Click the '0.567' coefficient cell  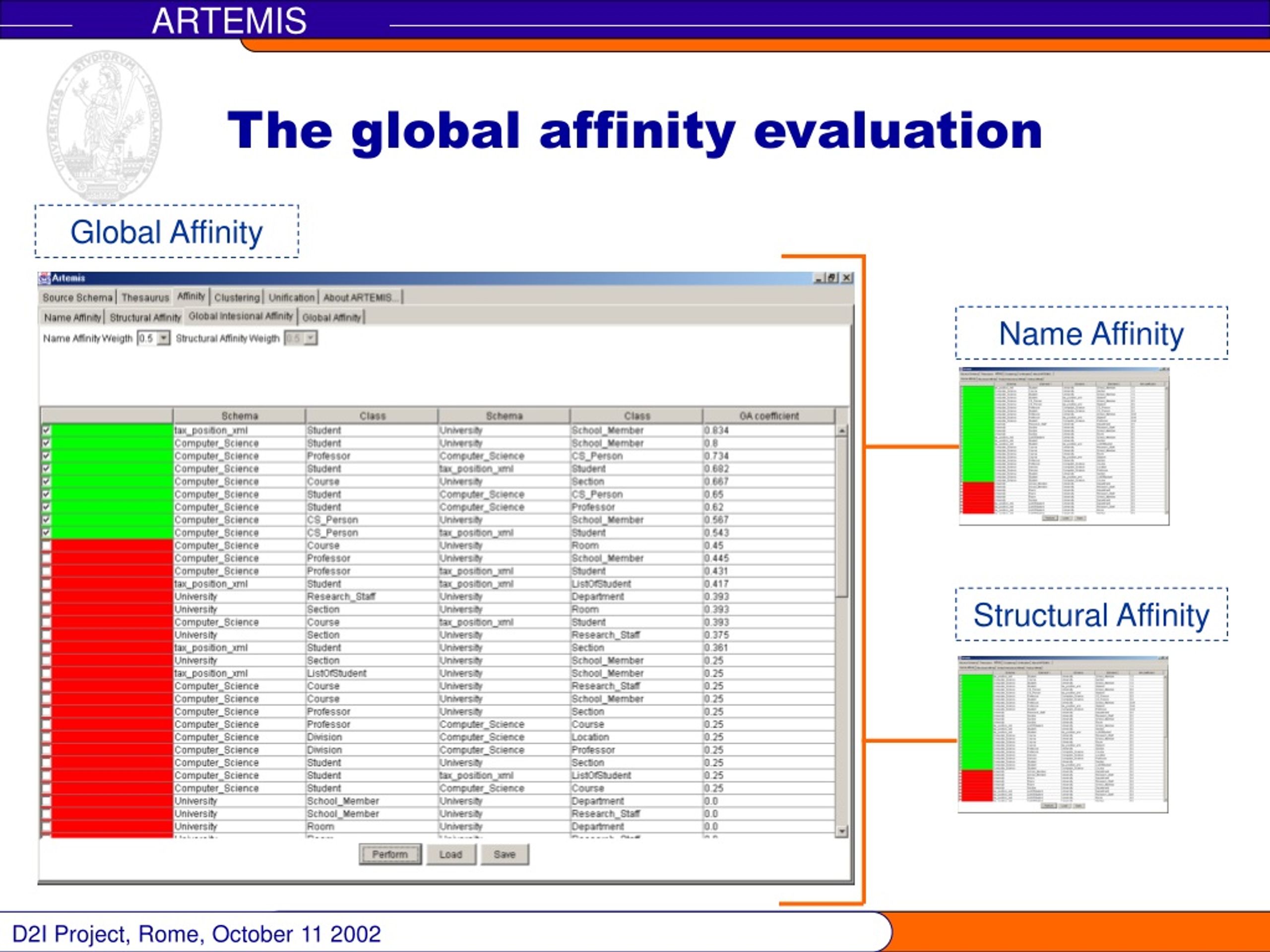(769, 520)
